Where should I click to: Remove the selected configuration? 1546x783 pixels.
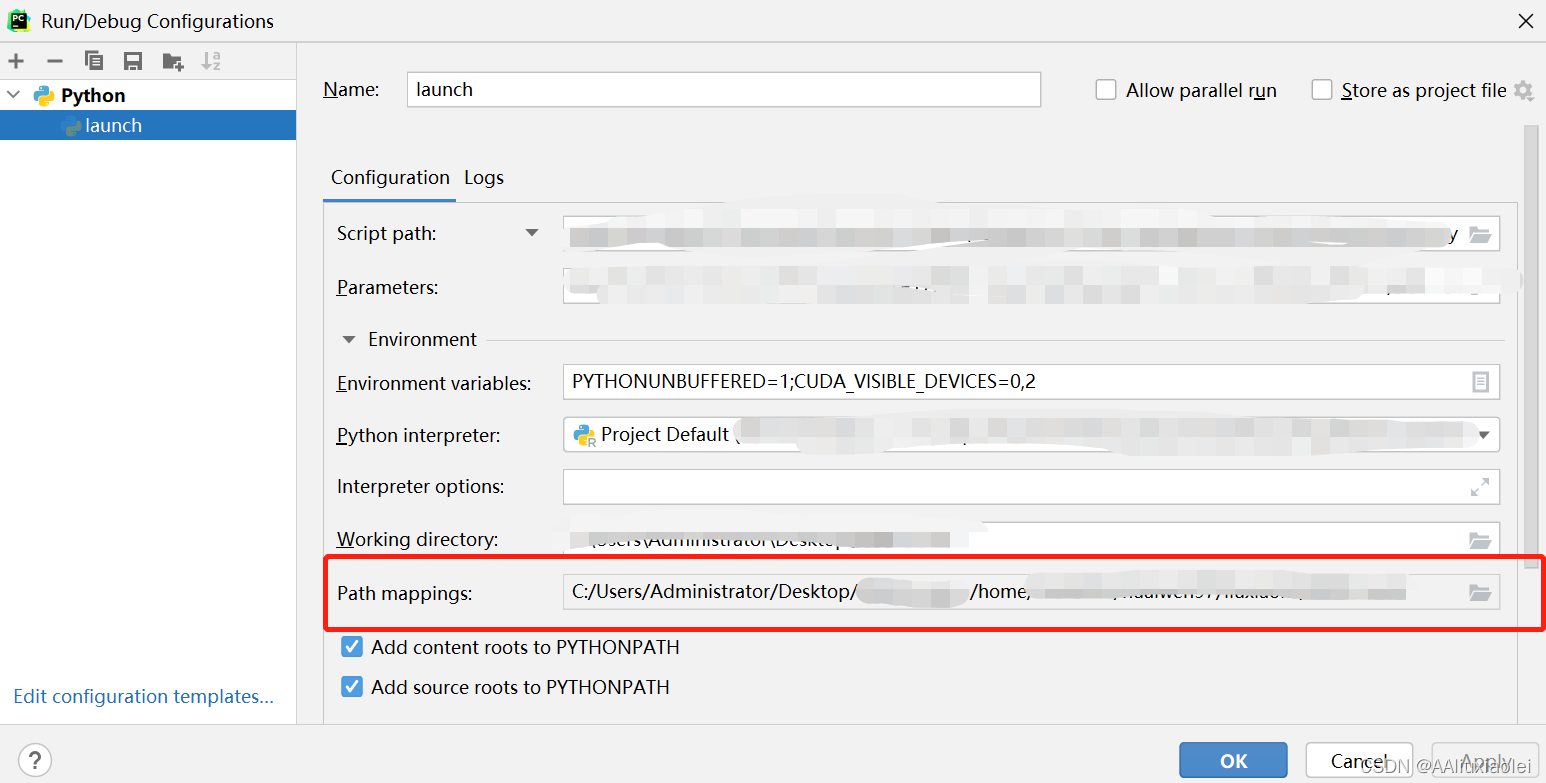click(55, 60)
